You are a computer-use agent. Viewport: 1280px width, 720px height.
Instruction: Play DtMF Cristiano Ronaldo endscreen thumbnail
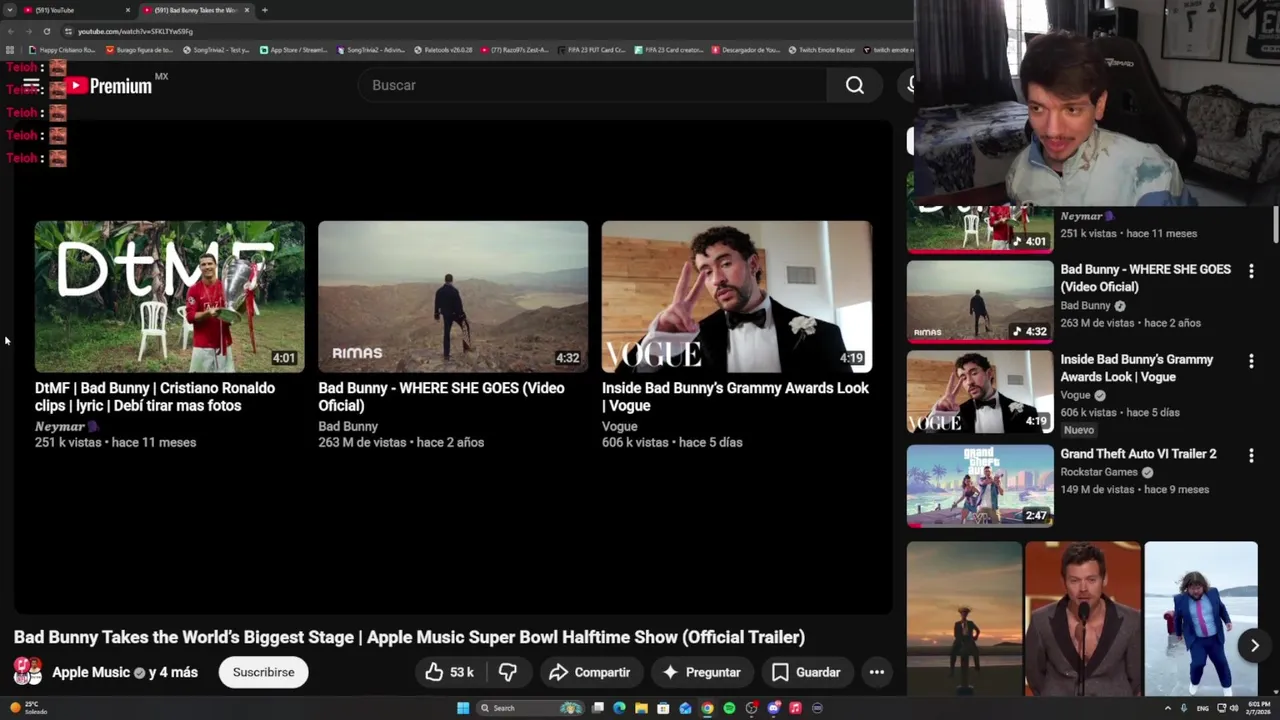tap(170, 297)
